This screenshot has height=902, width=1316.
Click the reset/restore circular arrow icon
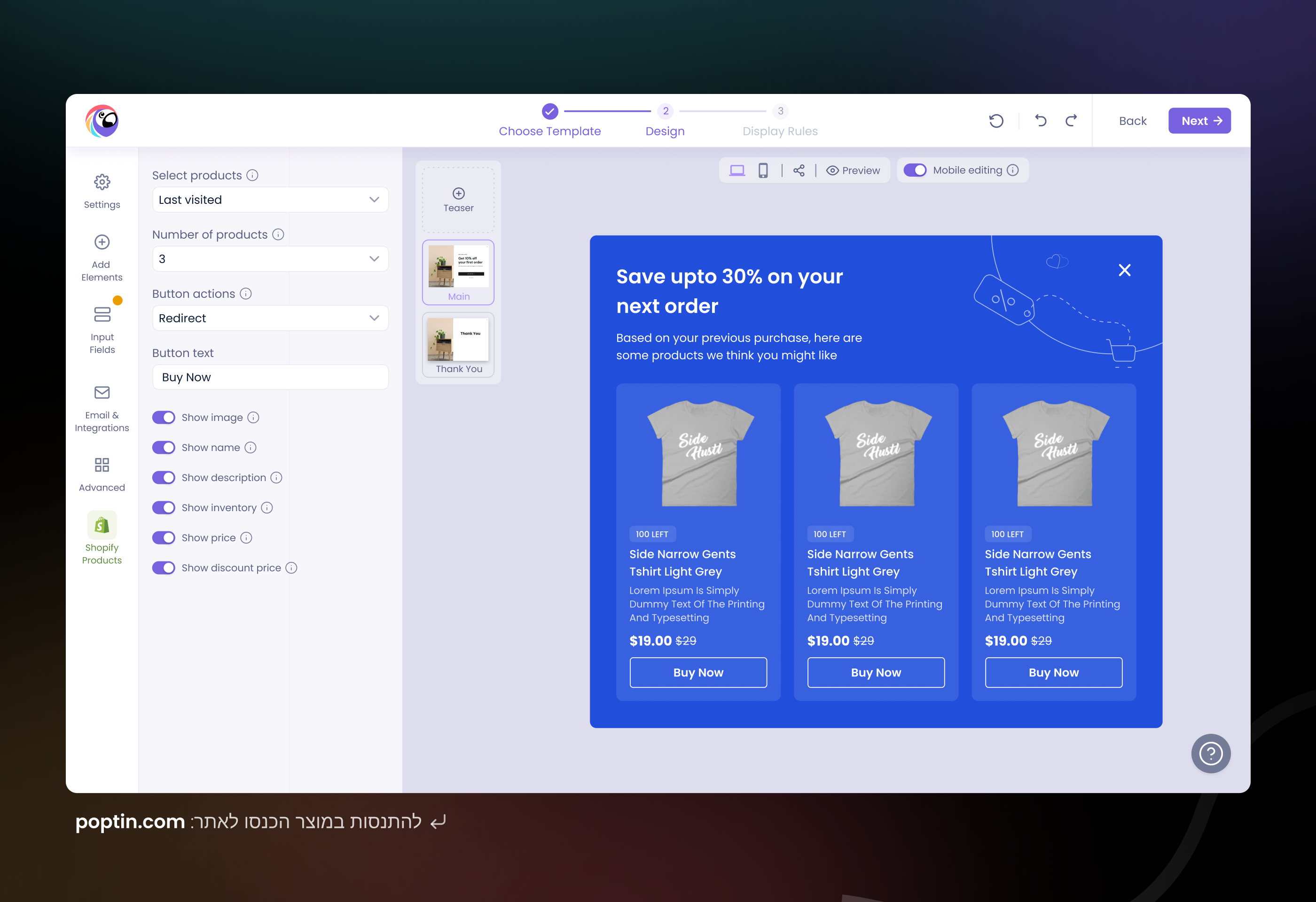(x=996, y=121)
